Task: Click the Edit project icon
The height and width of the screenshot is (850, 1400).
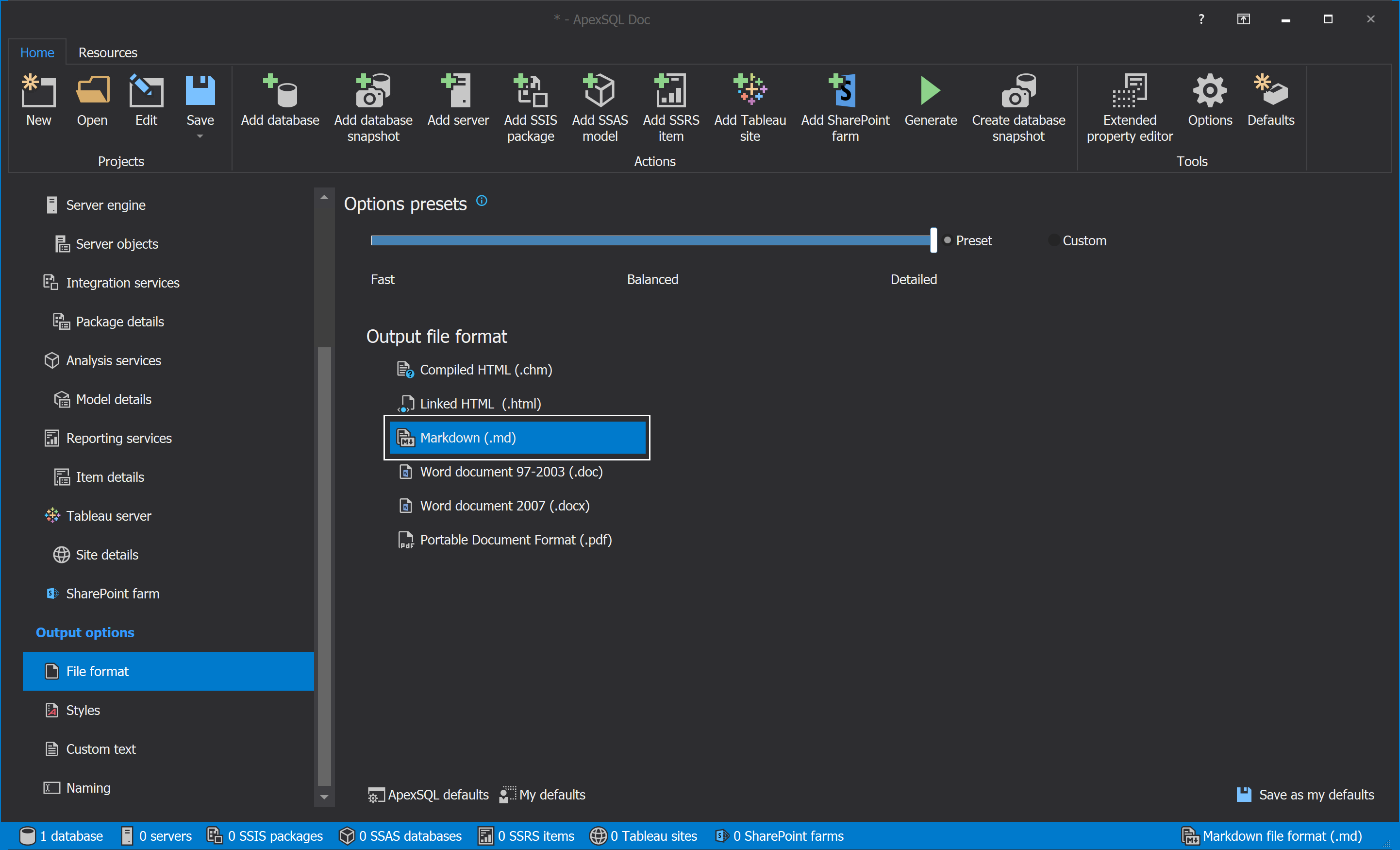Action: (x=146, y=91)
